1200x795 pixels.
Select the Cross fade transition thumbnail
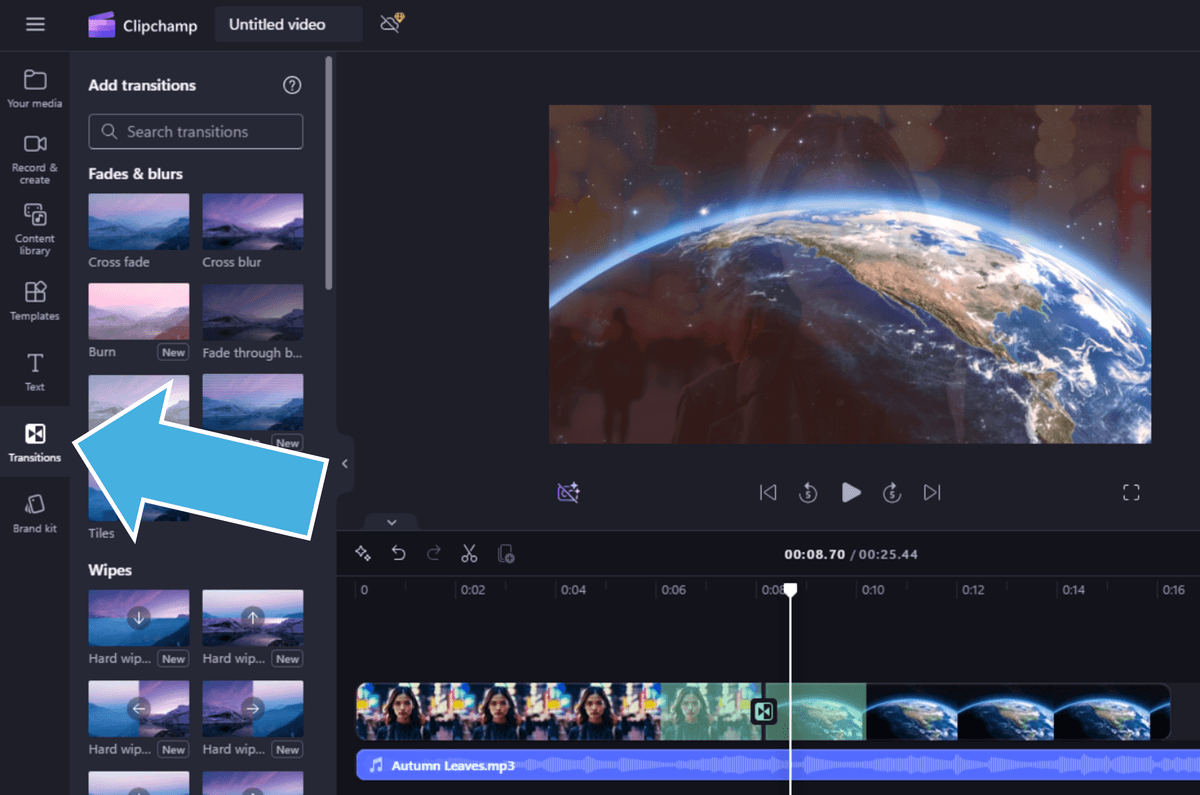pos(138,221)
